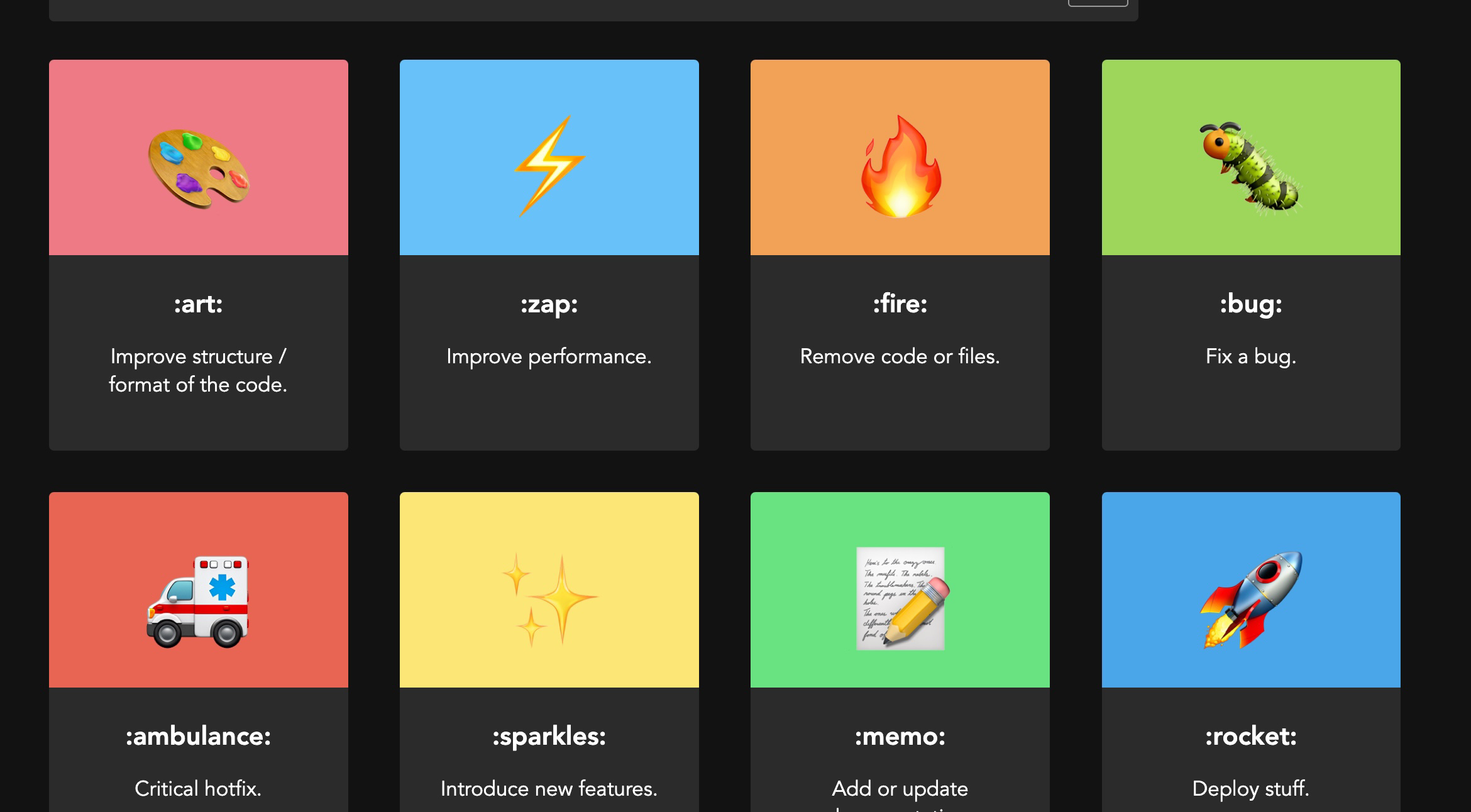
Task: Click the rocket emoji
Action: coord(1251,599)
